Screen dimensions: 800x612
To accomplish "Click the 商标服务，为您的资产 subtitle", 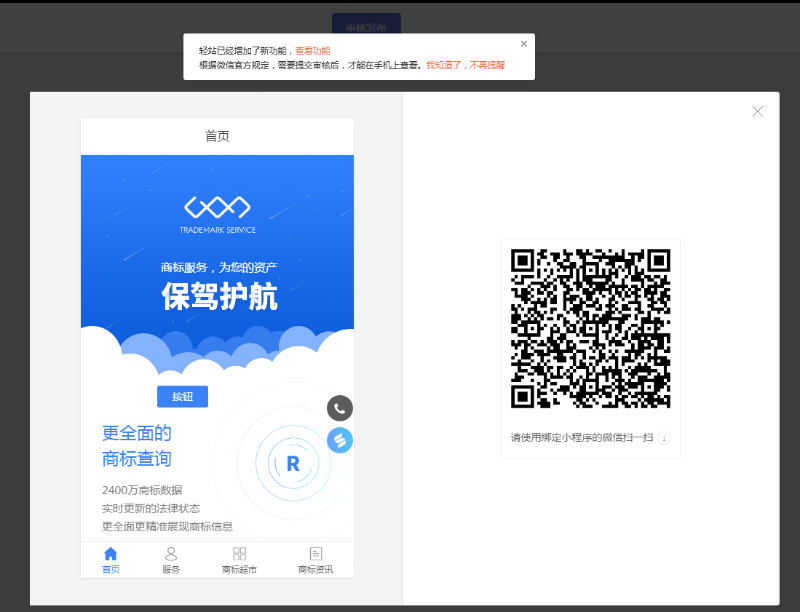I will click(x=219, y=267).
